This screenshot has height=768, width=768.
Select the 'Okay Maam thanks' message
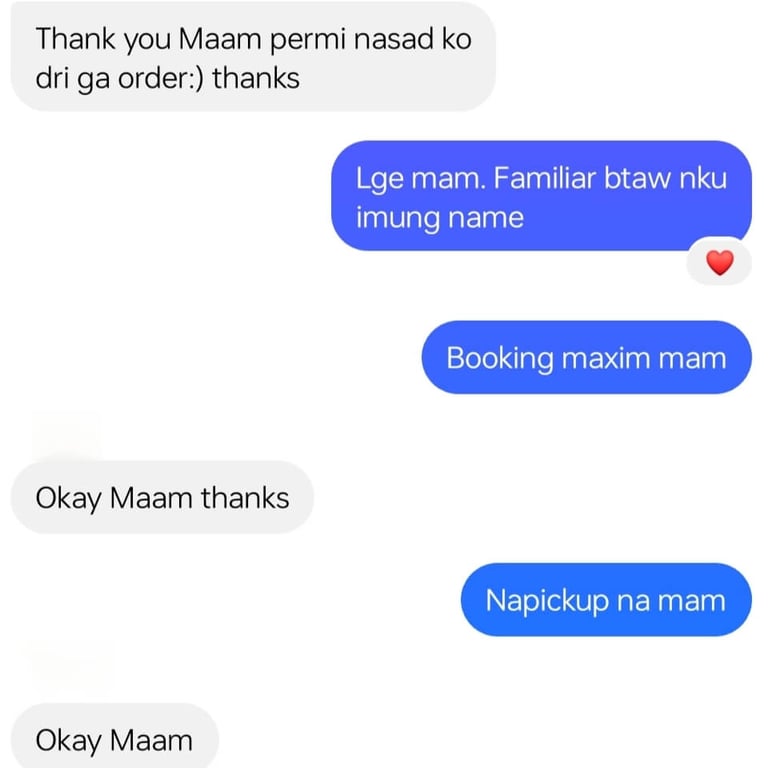(162, 497)
